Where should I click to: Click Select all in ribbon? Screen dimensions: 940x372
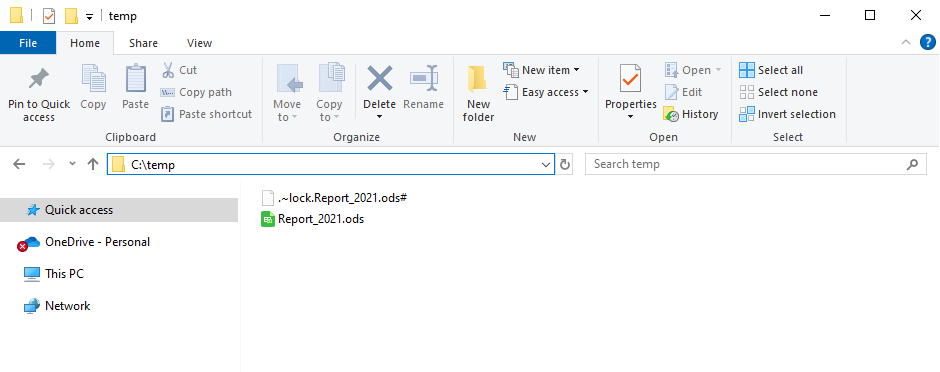[x=771, y=70]
